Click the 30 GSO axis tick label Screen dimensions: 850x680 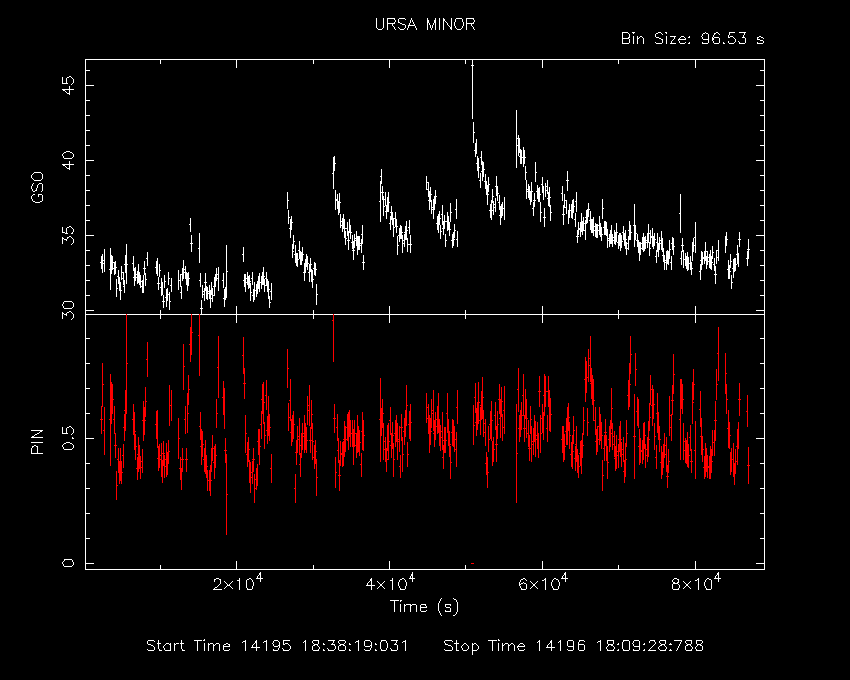[x=68, y=310]
